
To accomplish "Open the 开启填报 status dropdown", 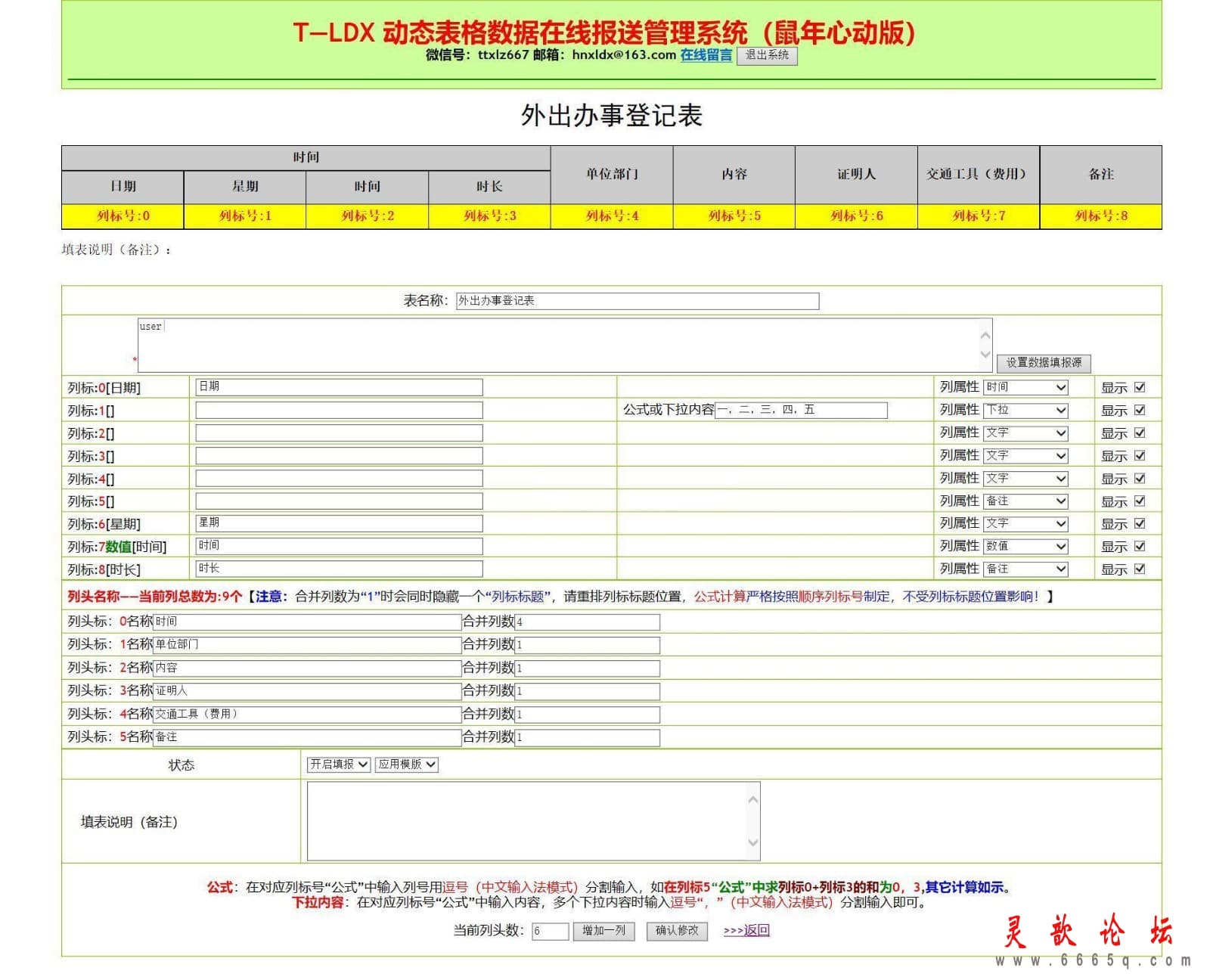I will tap(338, 764).
